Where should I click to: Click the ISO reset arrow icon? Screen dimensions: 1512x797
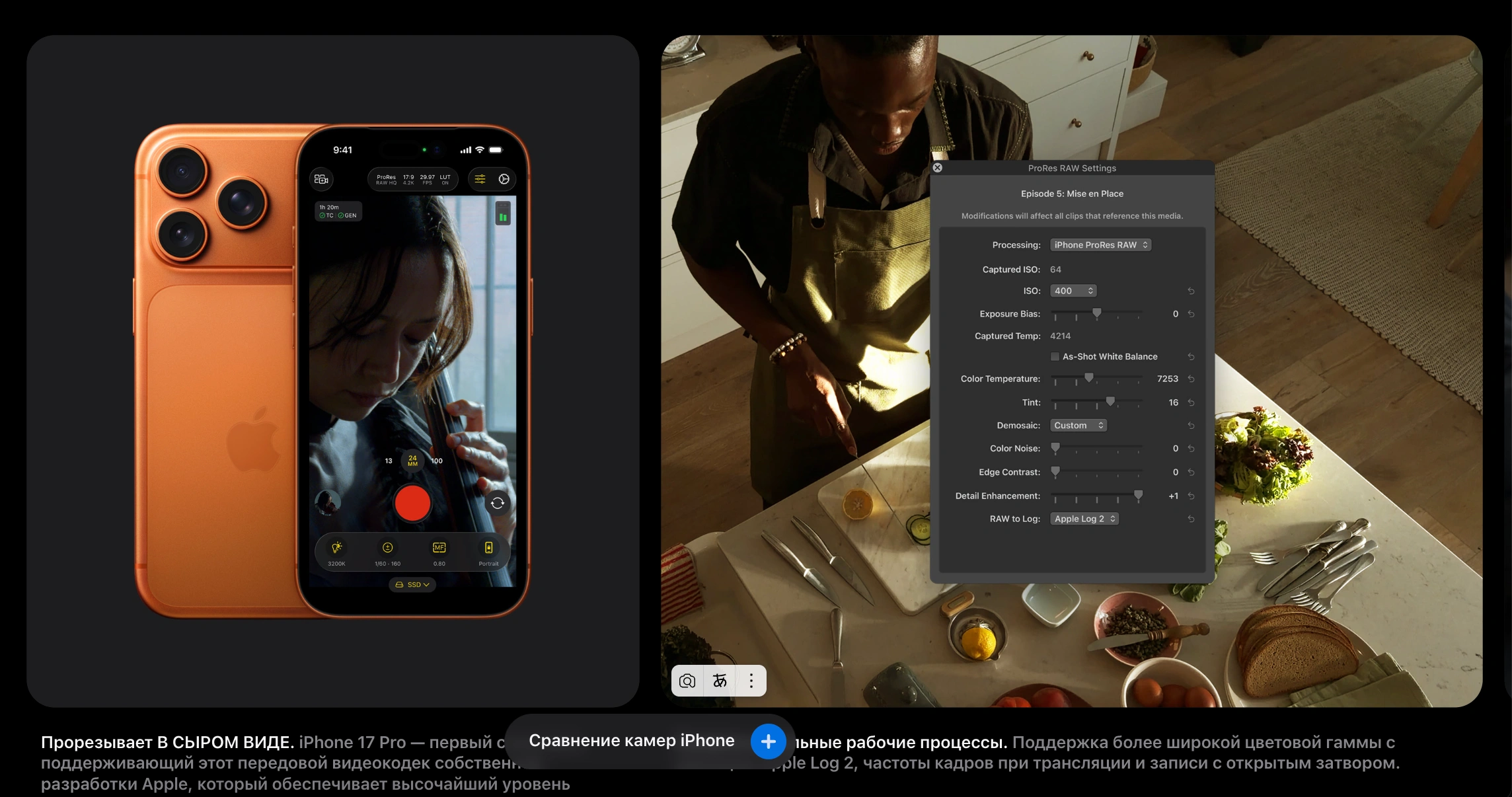[x=1191, y=291]
